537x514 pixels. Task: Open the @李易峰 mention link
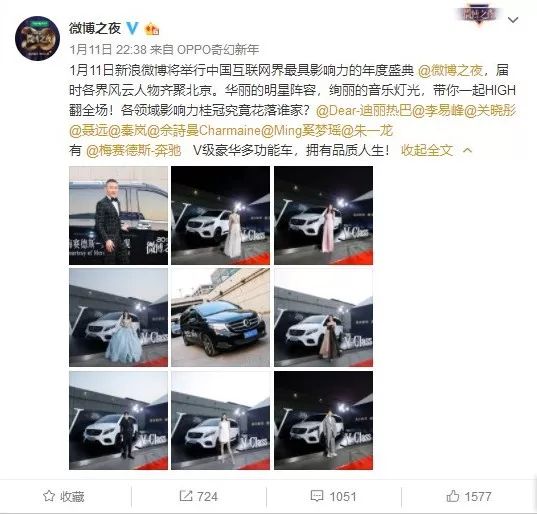[x=438, y=111]
